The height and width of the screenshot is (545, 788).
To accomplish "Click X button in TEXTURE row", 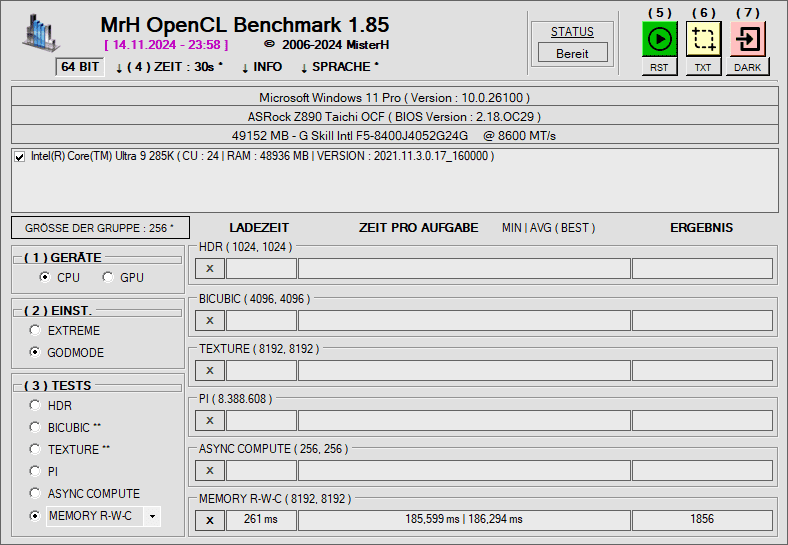I will point(210,371).
